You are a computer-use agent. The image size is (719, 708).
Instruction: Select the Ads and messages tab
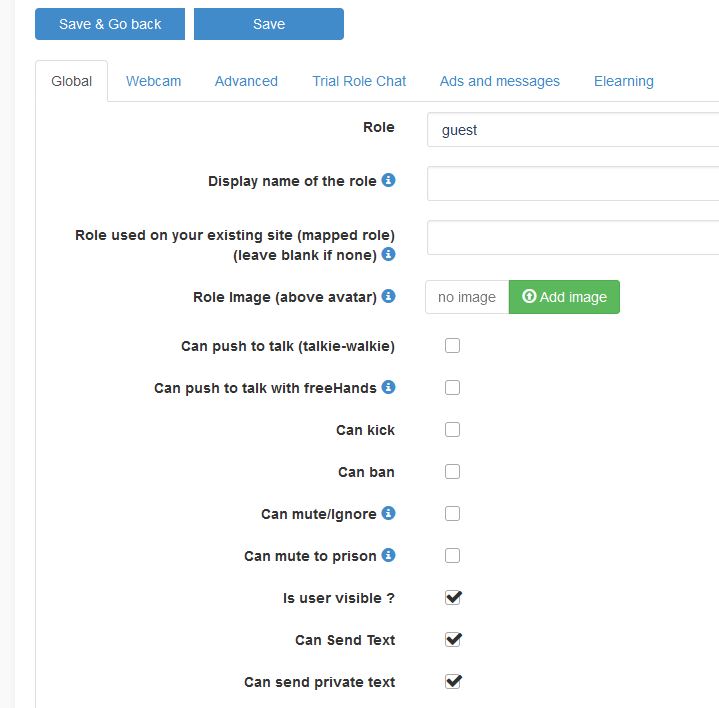coord(500,81)
